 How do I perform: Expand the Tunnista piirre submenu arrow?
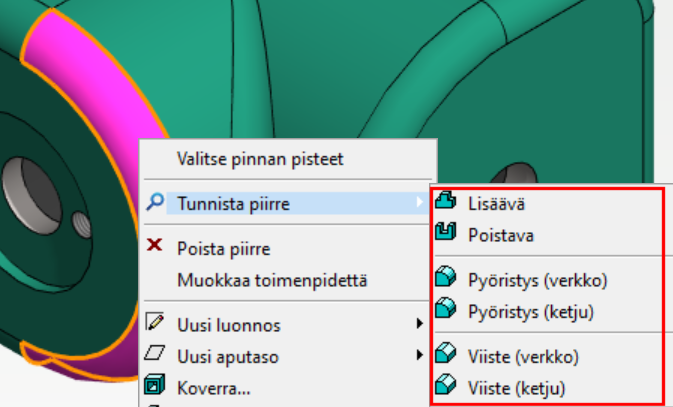tap(420, 204)
